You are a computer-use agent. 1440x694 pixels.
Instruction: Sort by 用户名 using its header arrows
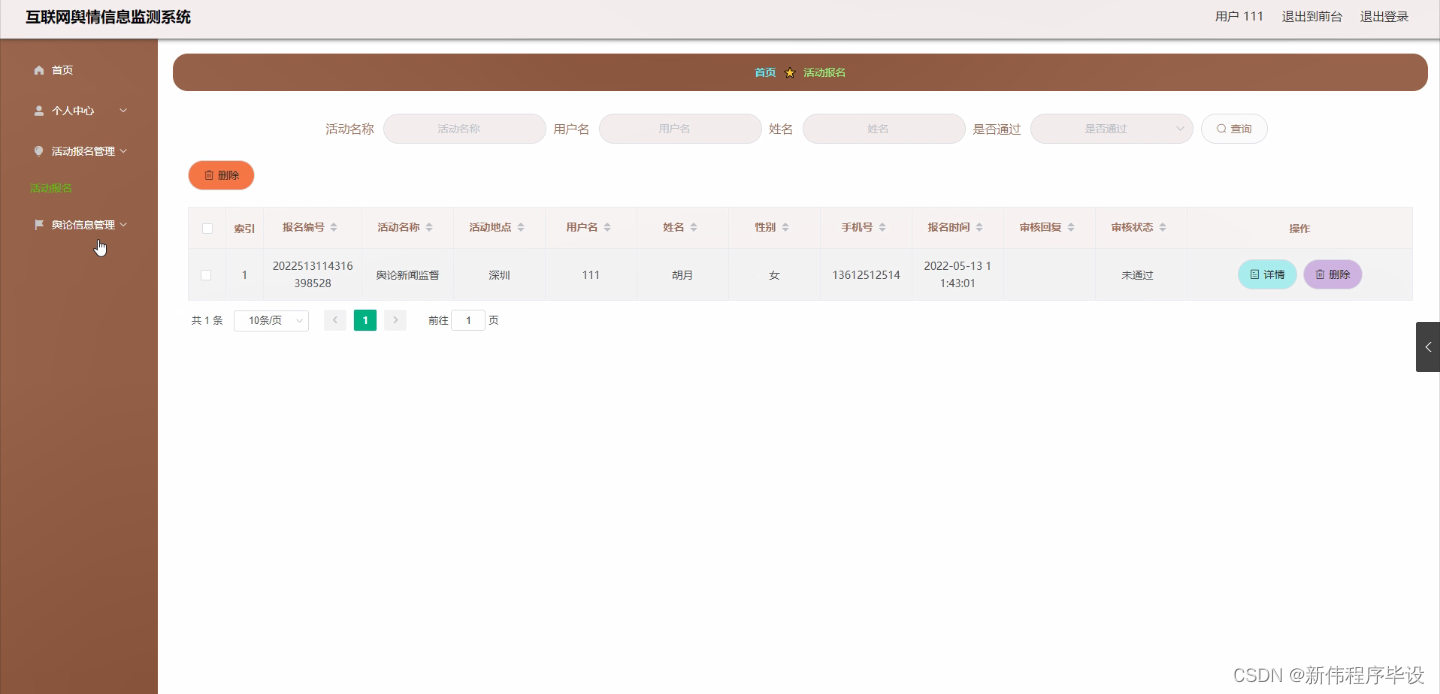click(607, 228)
